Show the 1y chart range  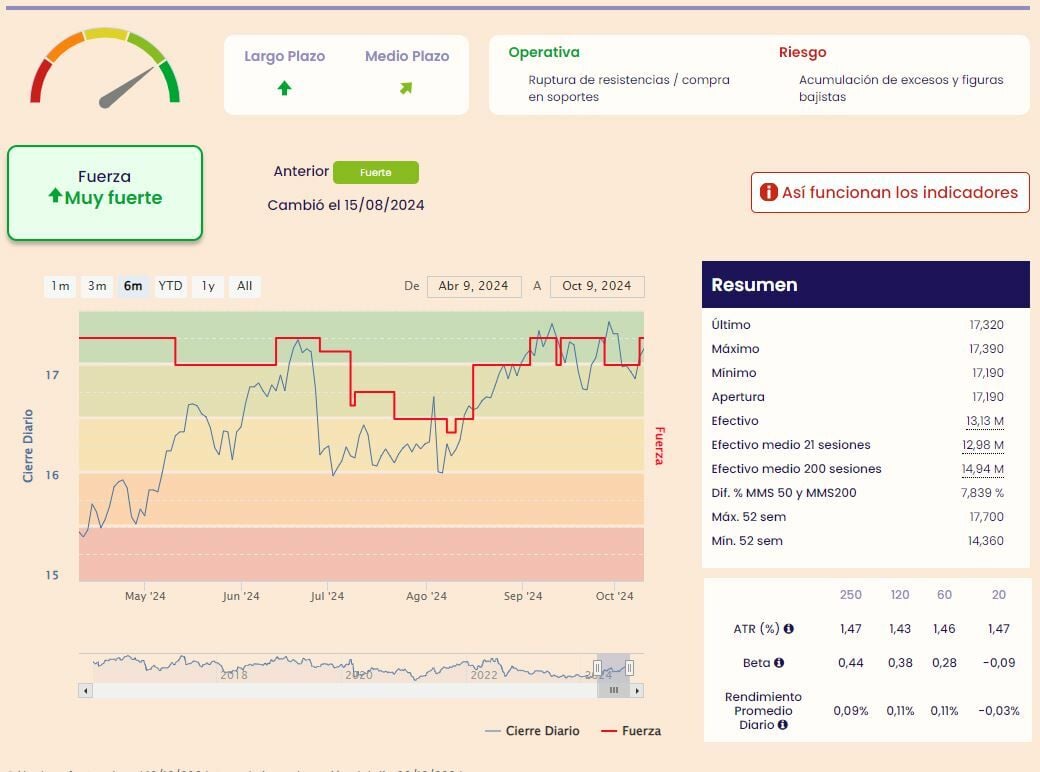tap(208, 287)
